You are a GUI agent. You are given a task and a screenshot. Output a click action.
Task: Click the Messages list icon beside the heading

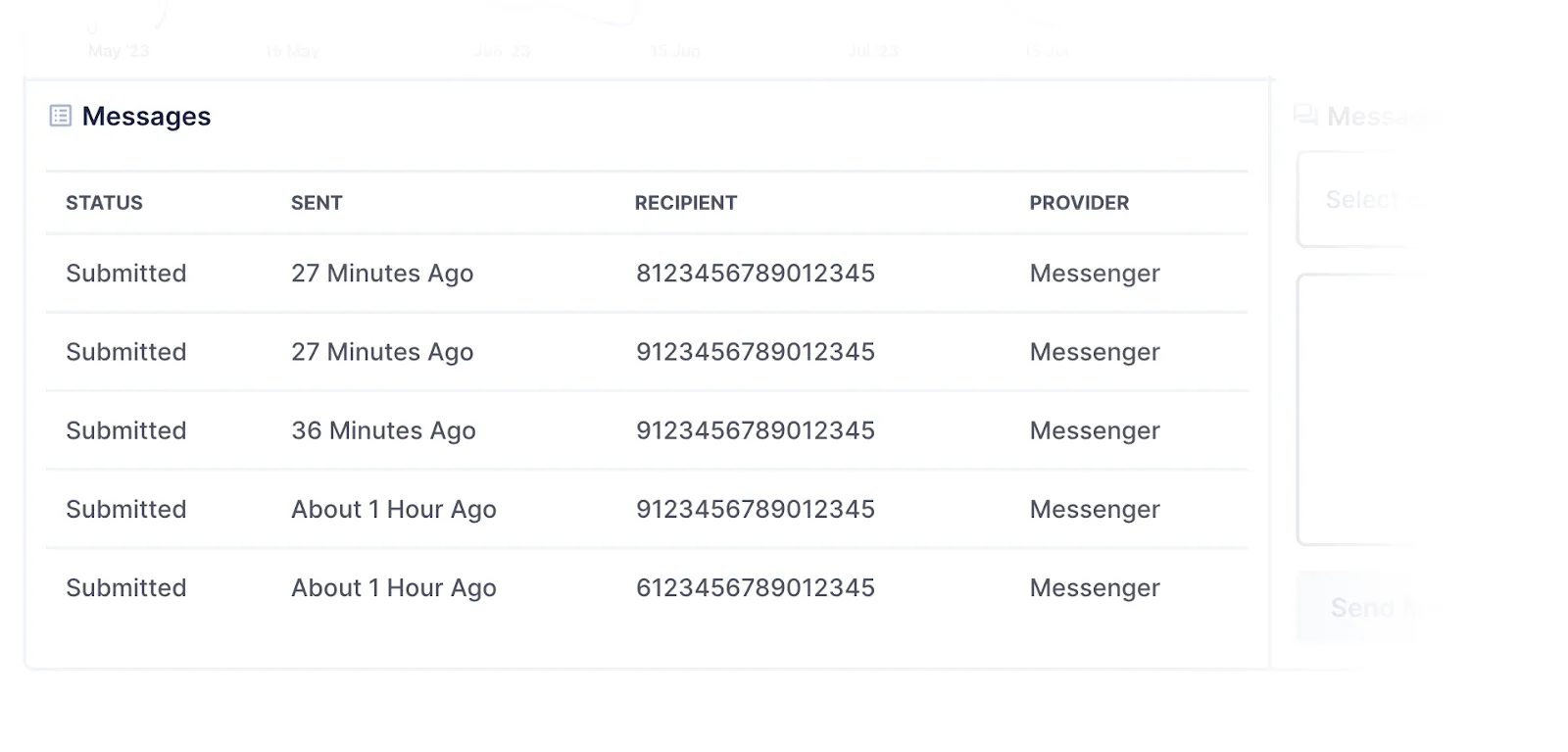point(61,116)
